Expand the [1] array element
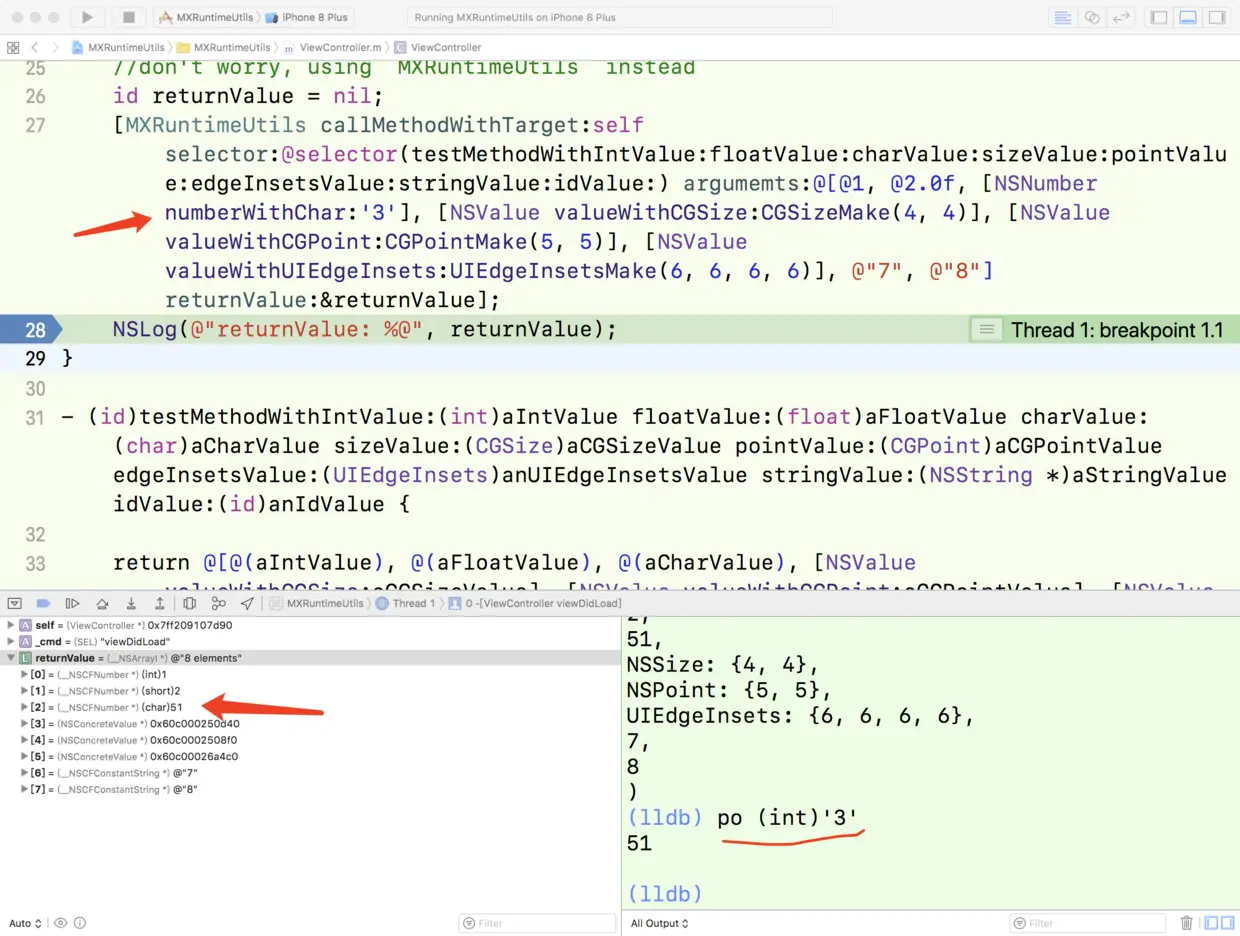 [x=25, y=690]
